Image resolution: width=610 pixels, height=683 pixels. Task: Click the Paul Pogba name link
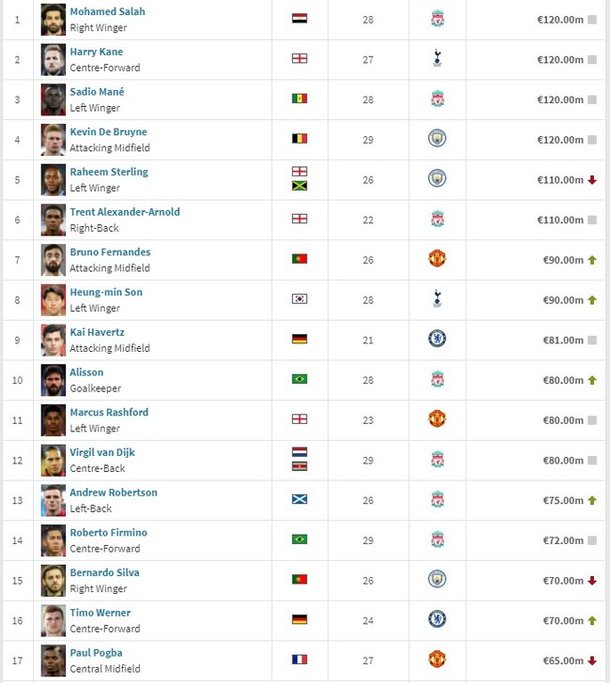(96, 653)
